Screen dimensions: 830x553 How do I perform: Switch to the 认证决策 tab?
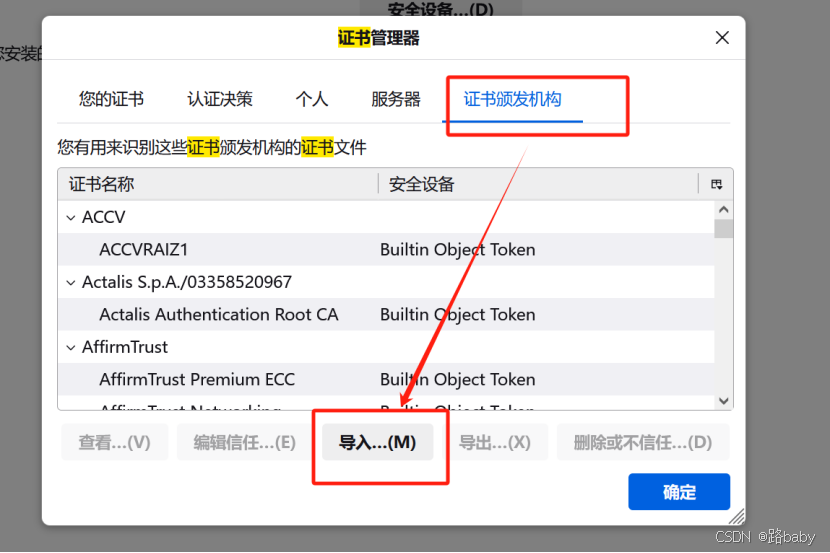click(220, 99)
